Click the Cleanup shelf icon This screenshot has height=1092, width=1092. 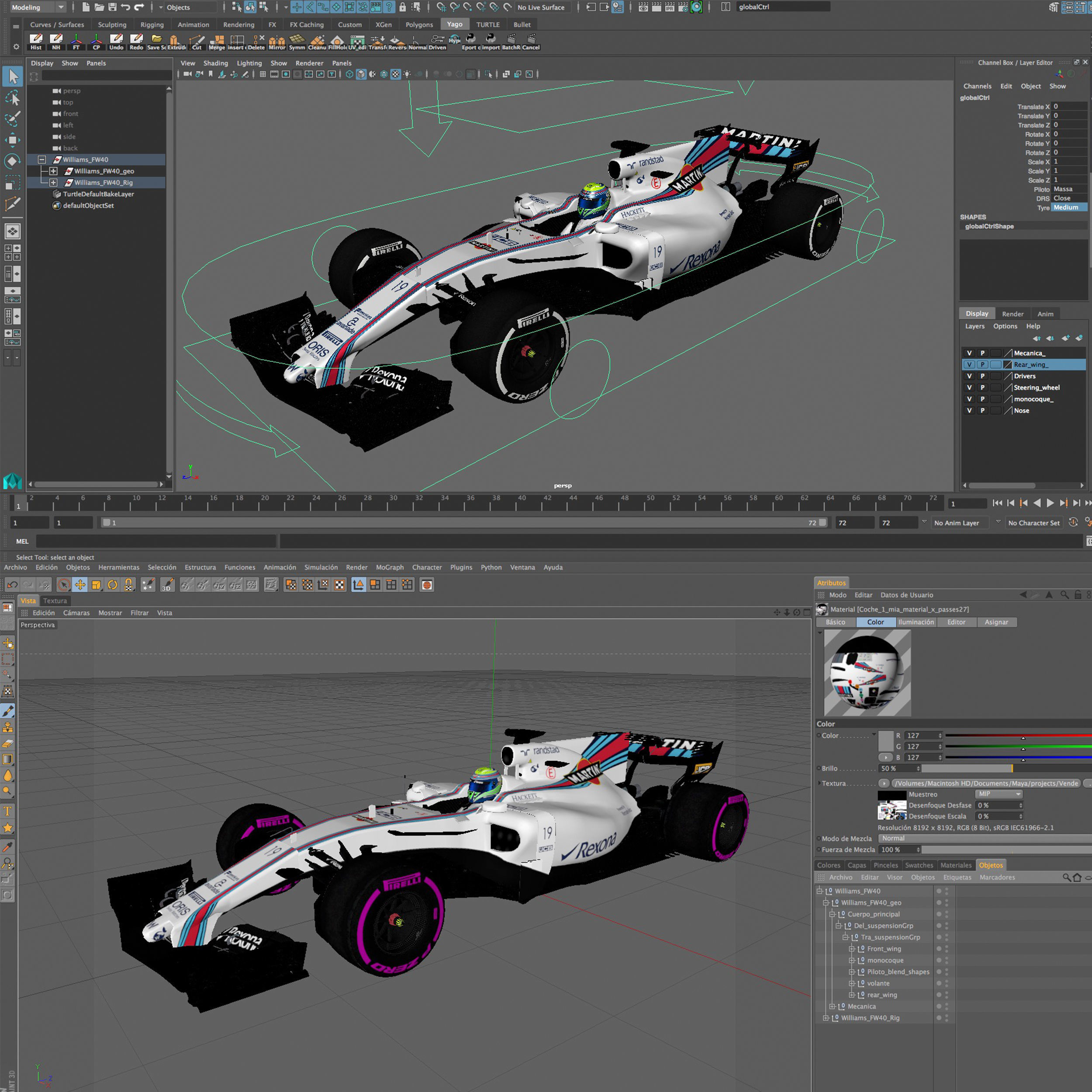tap(317, 41)
